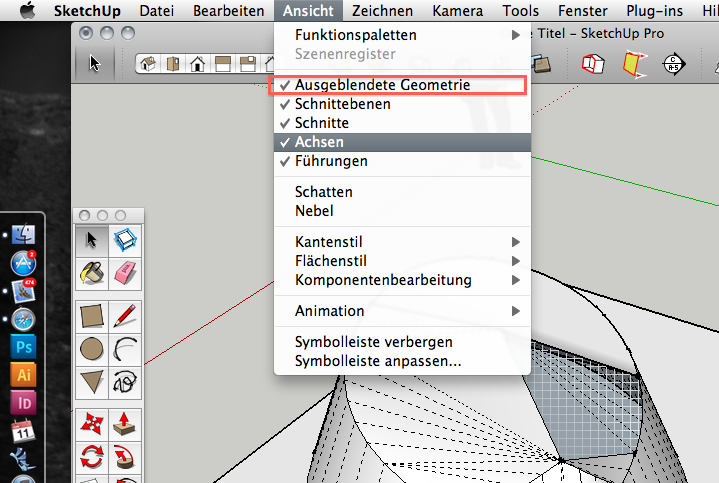Image resolution: width=719 pixels, height=483 pixels.
Task: Open the SketchUp application menu
Action: point(87,11)
